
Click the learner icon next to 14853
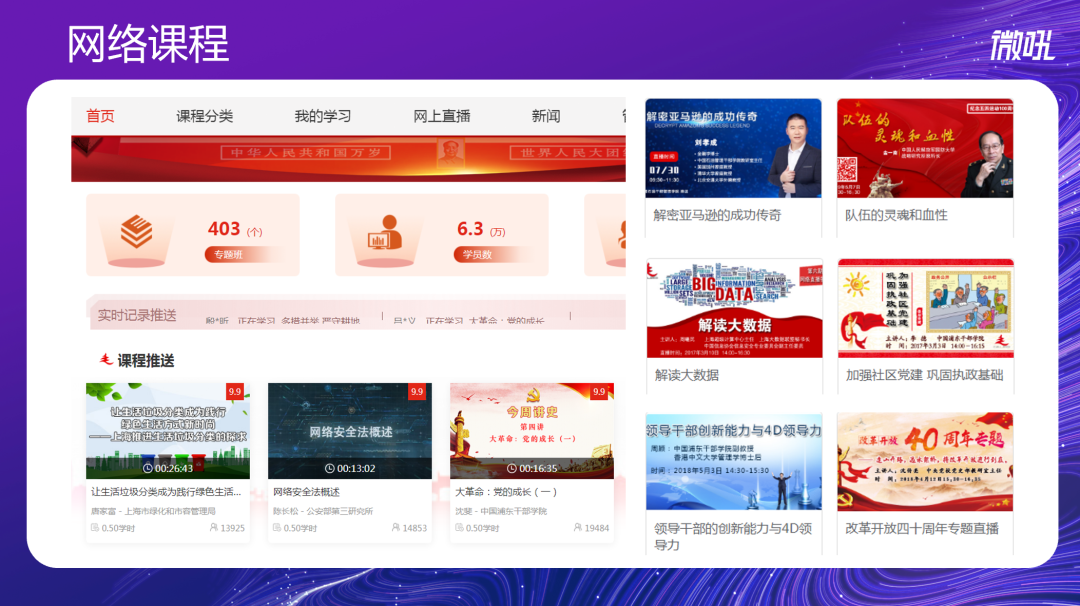[395, 527]
